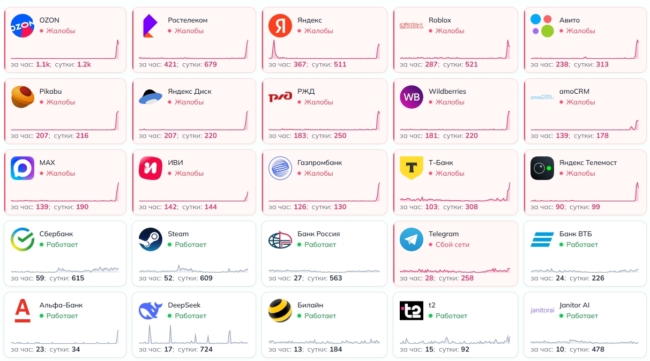Image resolution: width=650 pixels, height=361 pixels.
Task: Open the Яндекс Телемост complaints chart
Action: (585, 192)
